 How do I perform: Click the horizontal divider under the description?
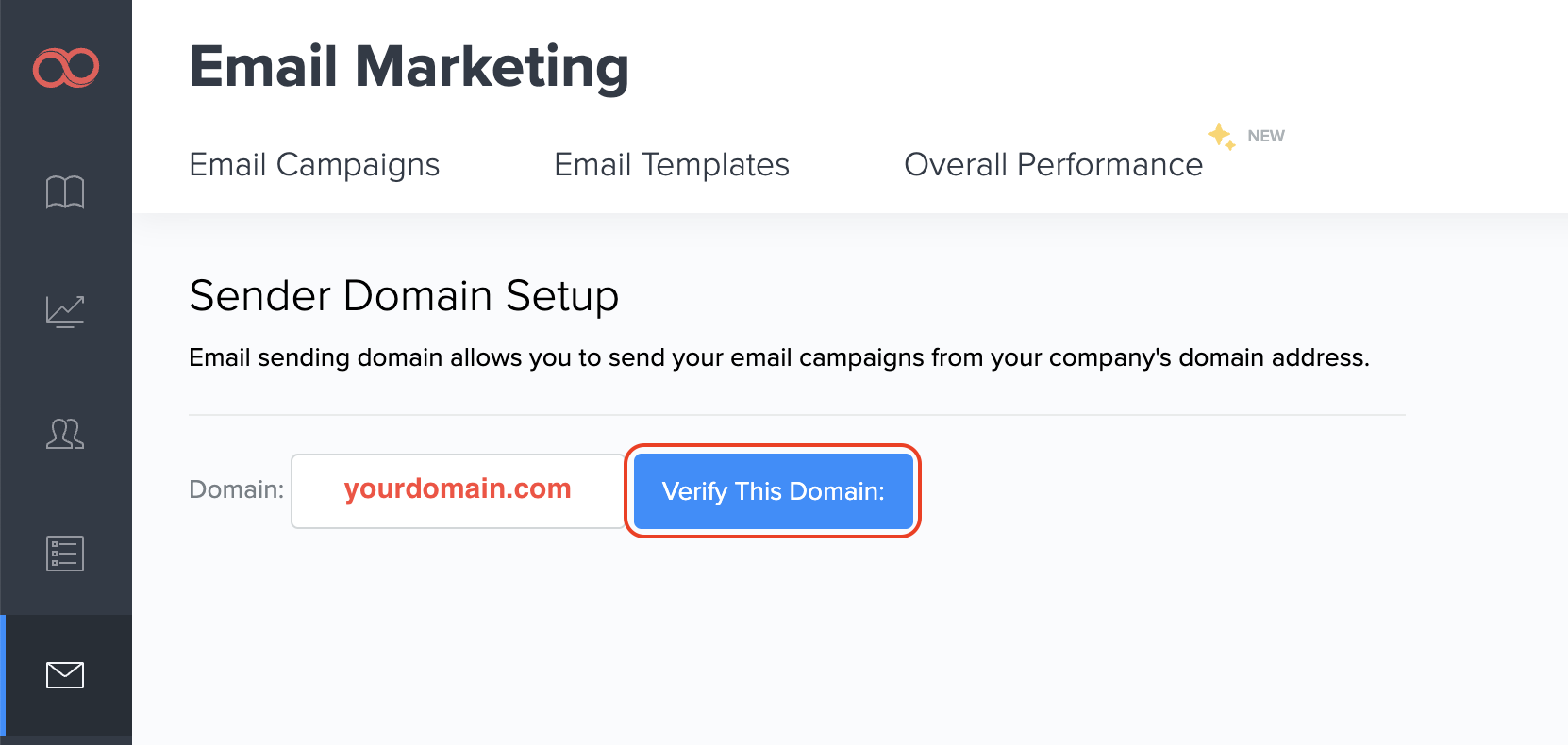(x=796, y=415)
